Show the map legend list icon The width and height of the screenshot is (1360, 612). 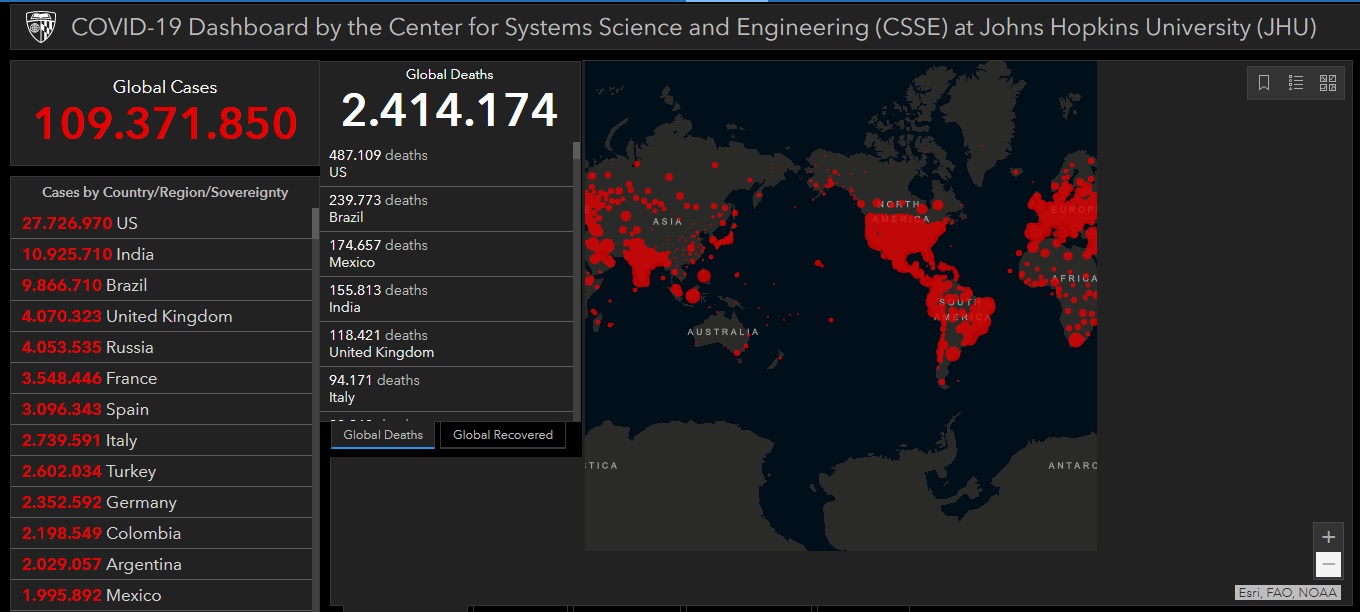tap(1296, 83)
